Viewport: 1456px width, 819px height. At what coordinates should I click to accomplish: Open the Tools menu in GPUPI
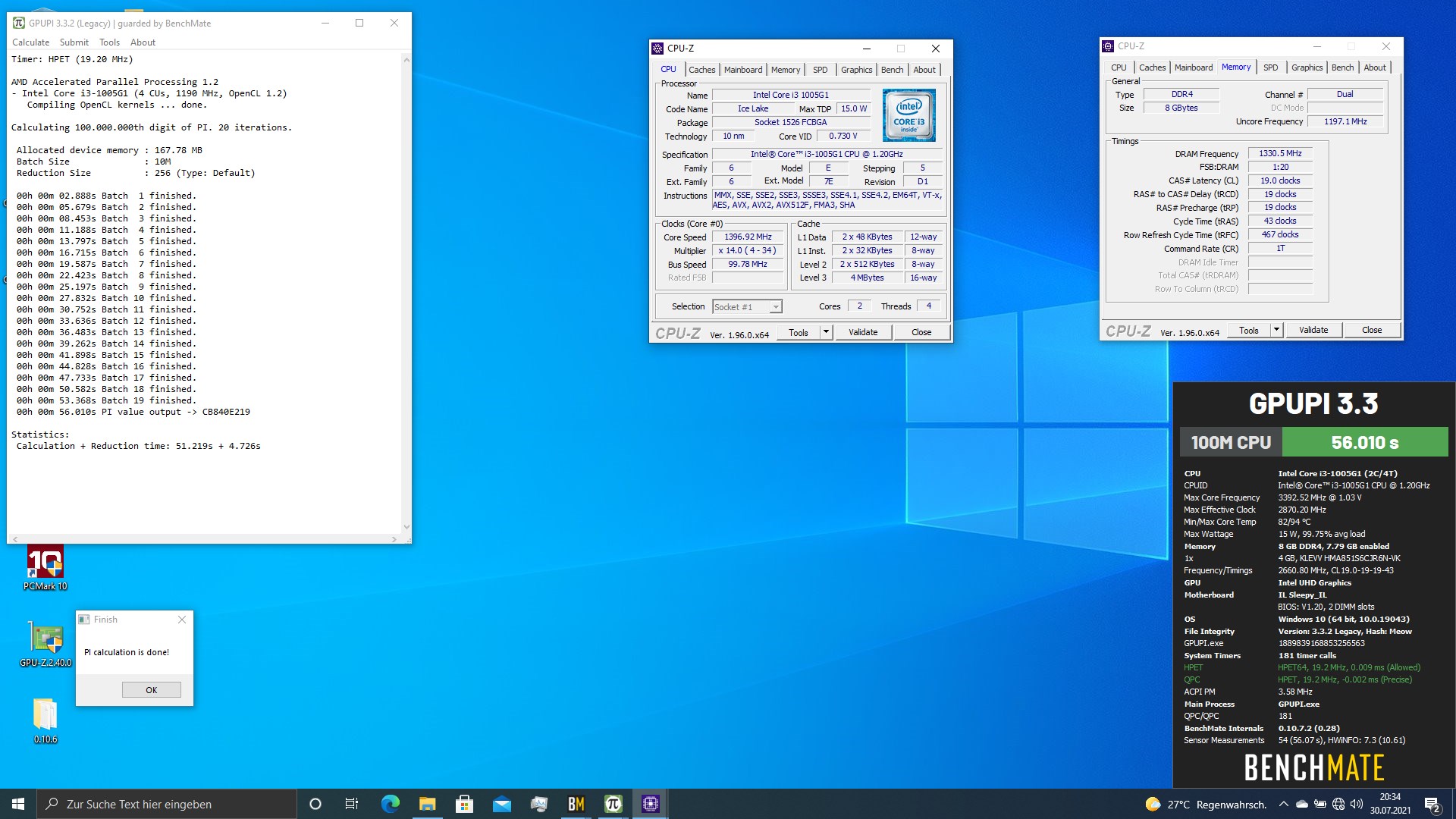coord(109,42)
